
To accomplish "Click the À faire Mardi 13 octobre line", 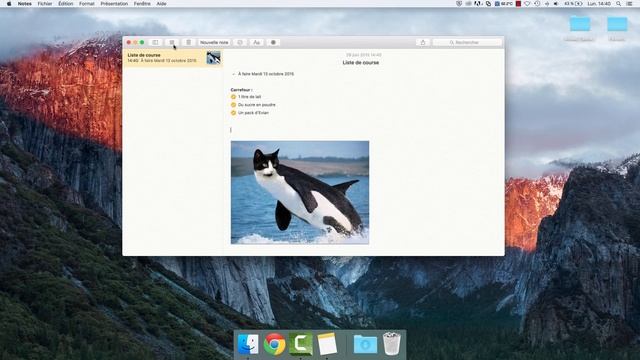I will tap(266, 74).
